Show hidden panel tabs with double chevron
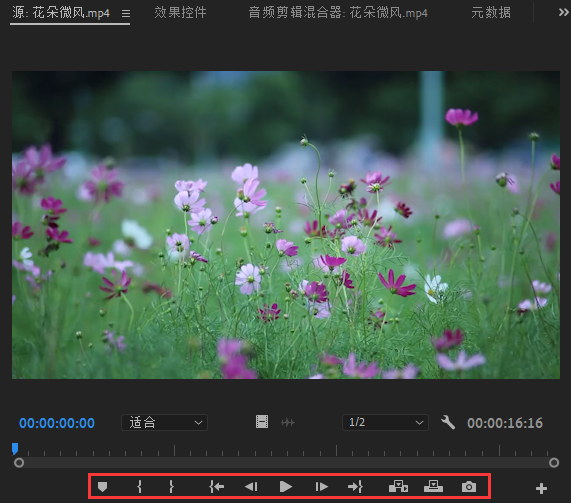The width and height of the screenshot is (571, 503). pyautogui.click(x=564, y=13)
